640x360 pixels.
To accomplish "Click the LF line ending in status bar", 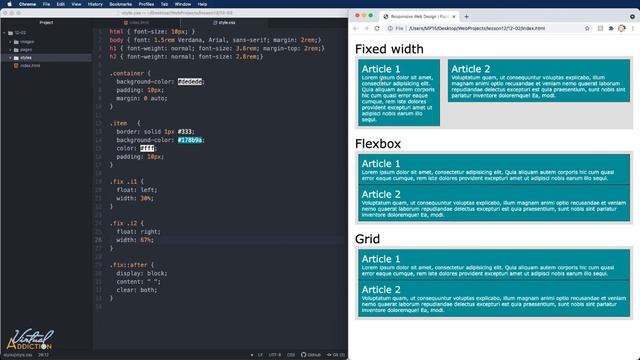I will (260, 355).
